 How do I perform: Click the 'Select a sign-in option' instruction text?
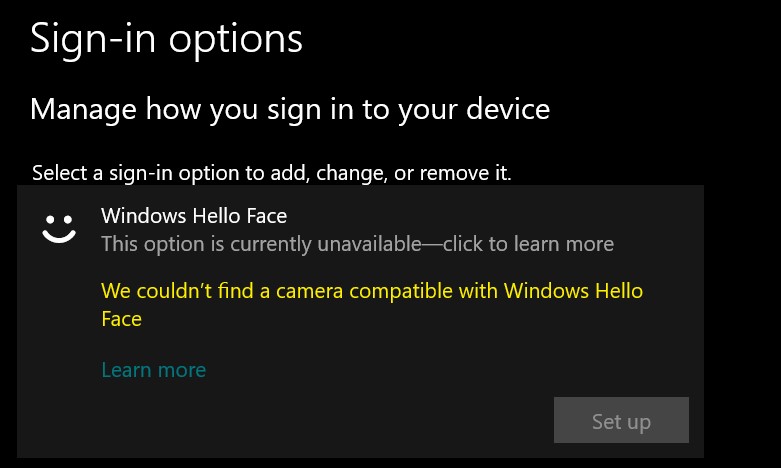[271, 173]
